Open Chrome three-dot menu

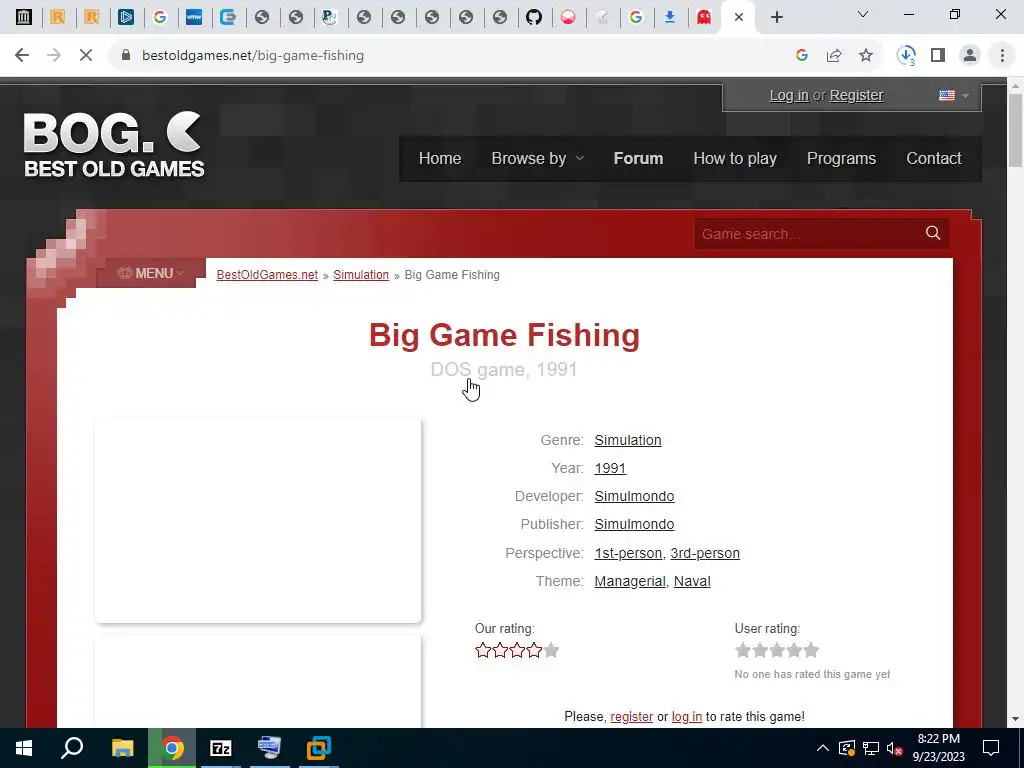click(x=1002, y=56)
